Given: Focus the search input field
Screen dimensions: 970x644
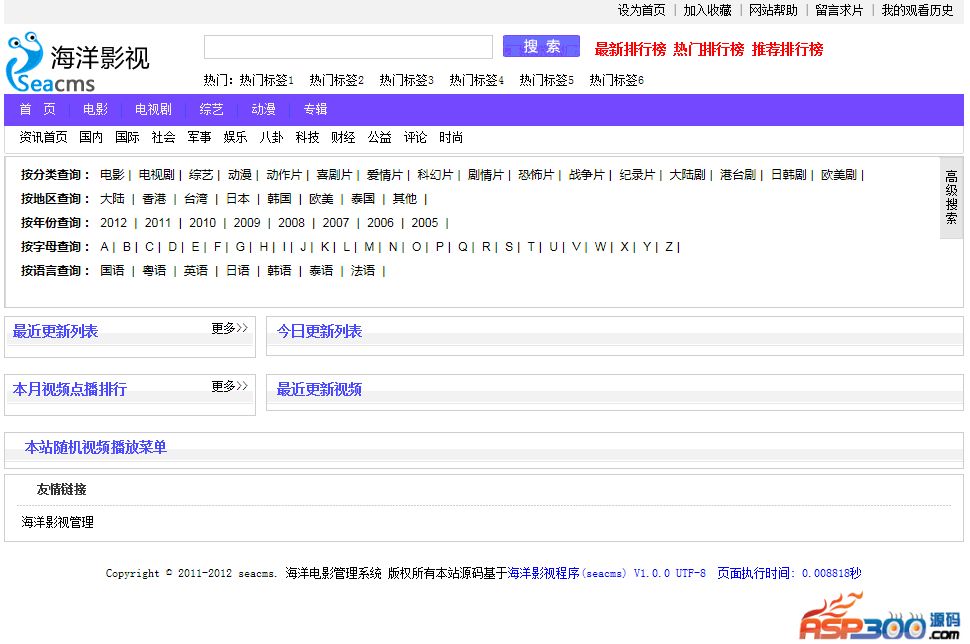Looking at the screenshot, I should point(348,47).
